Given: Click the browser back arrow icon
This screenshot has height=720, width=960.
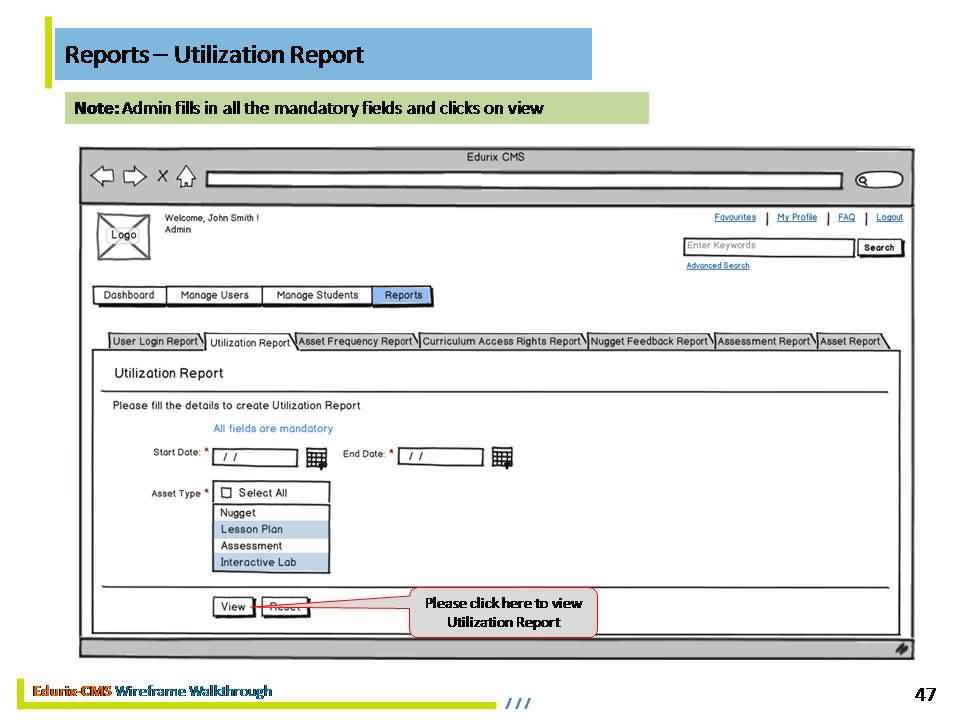Looking at the screenshot, I should tap(102, 177).
